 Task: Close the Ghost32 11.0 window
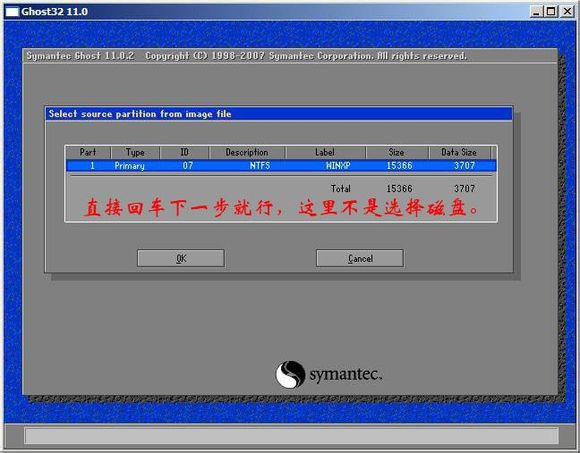tap(567, 11)
